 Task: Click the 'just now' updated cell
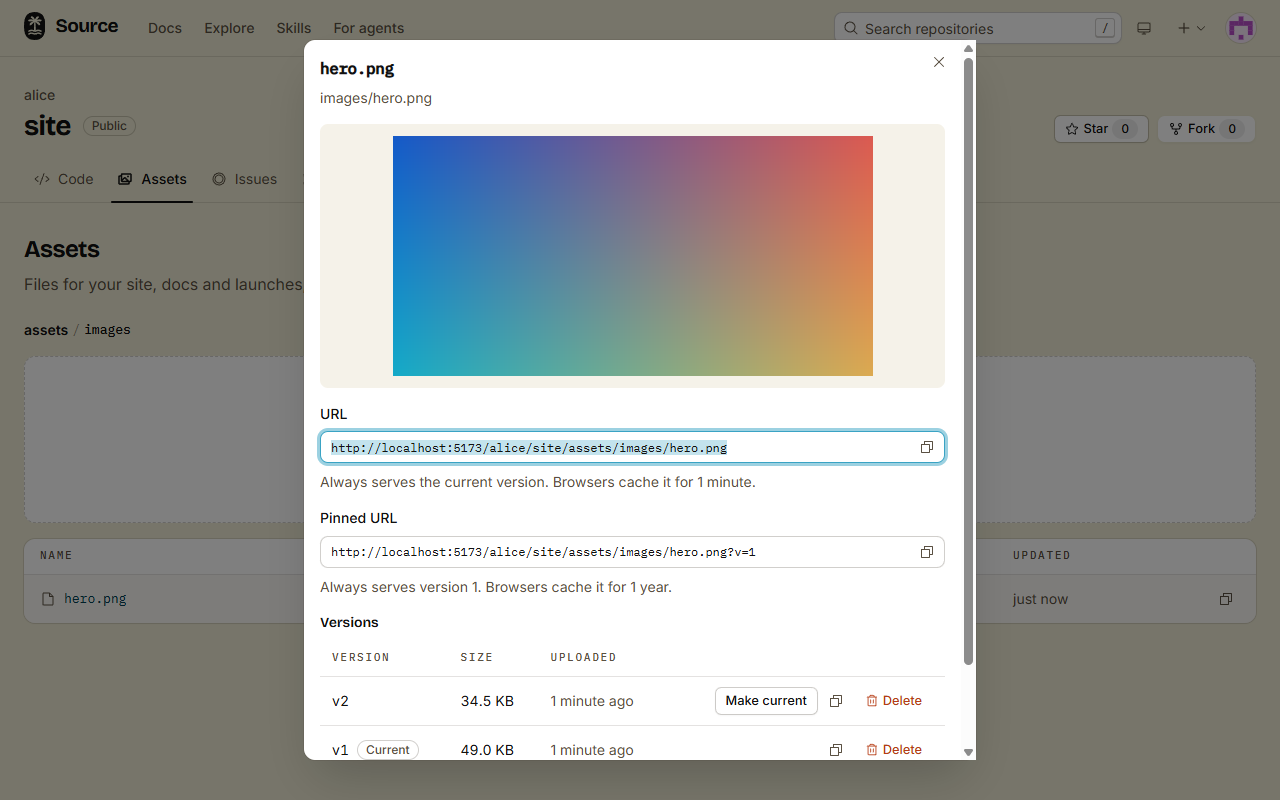click(1040, 599)
